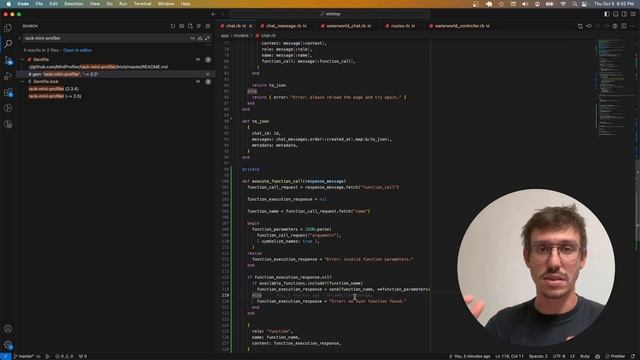The height and width of the screenshot is (360, 640).
Task: Go back with the navigation arrow
Action: point(213,14)
